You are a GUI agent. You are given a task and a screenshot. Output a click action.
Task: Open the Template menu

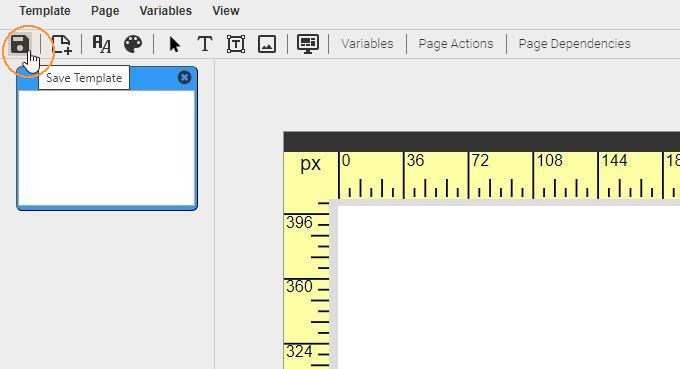coord(45,11)
